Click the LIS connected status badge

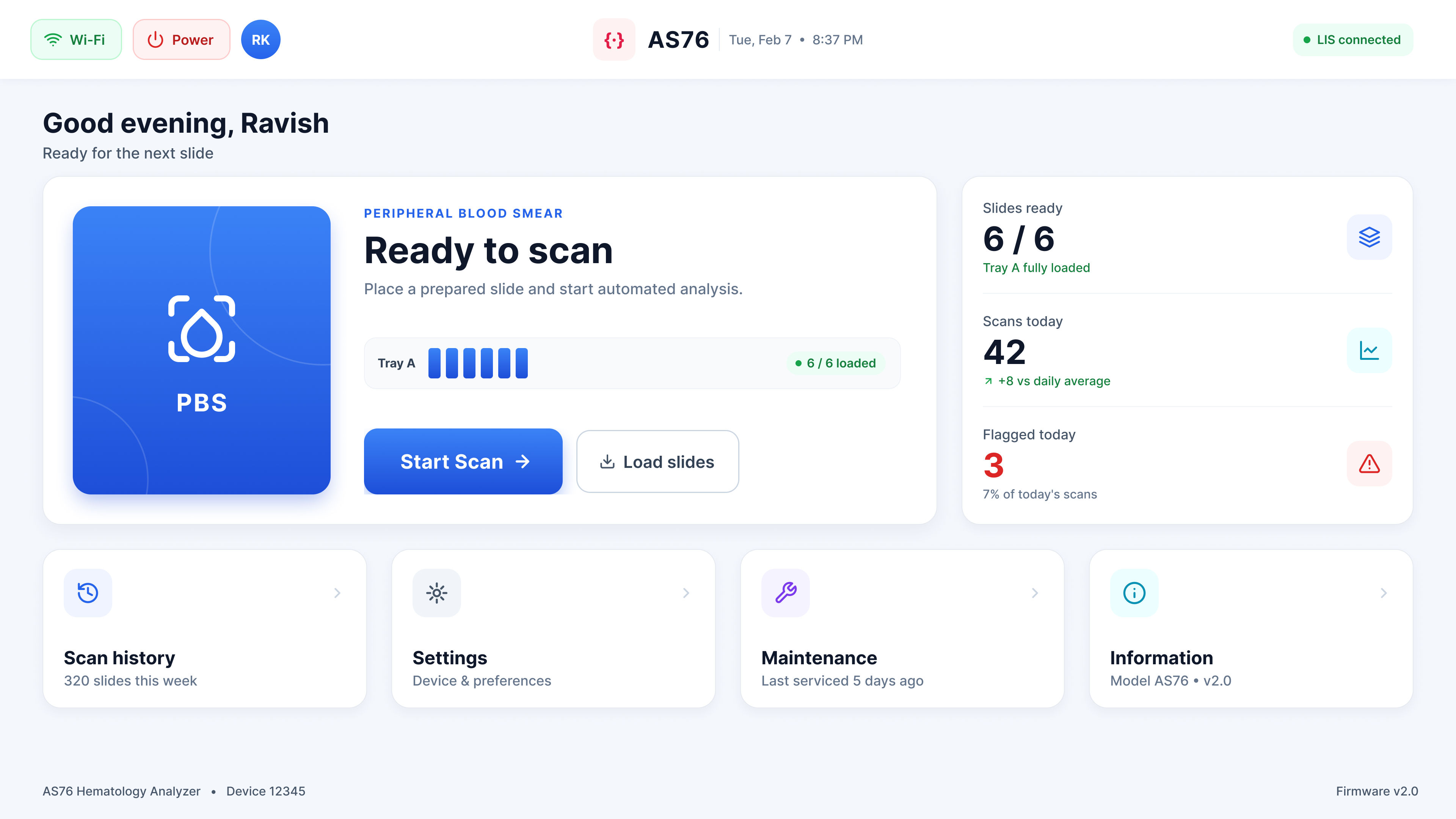pyautogui.click(x=1352, y=39)
